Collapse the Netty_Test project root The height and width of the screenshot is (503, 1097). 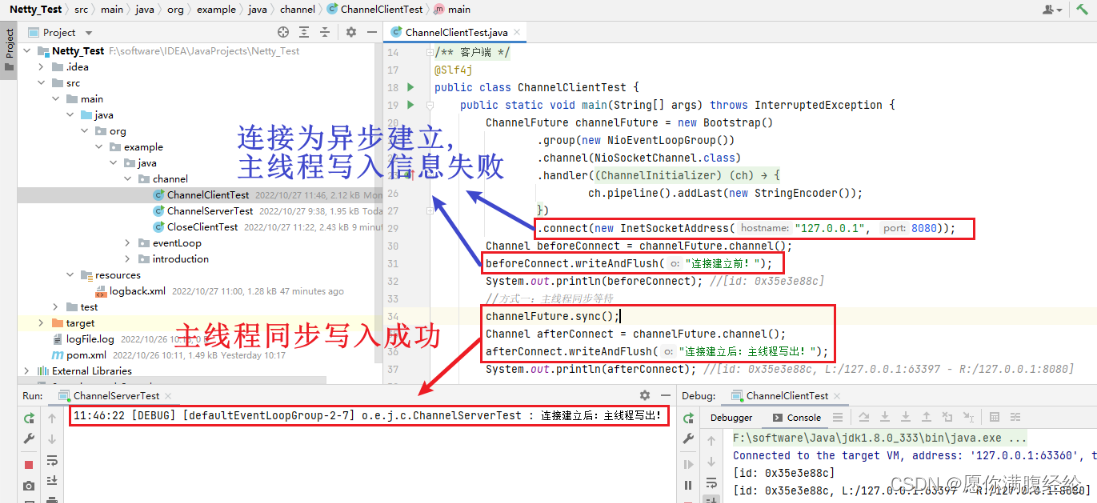27,51
